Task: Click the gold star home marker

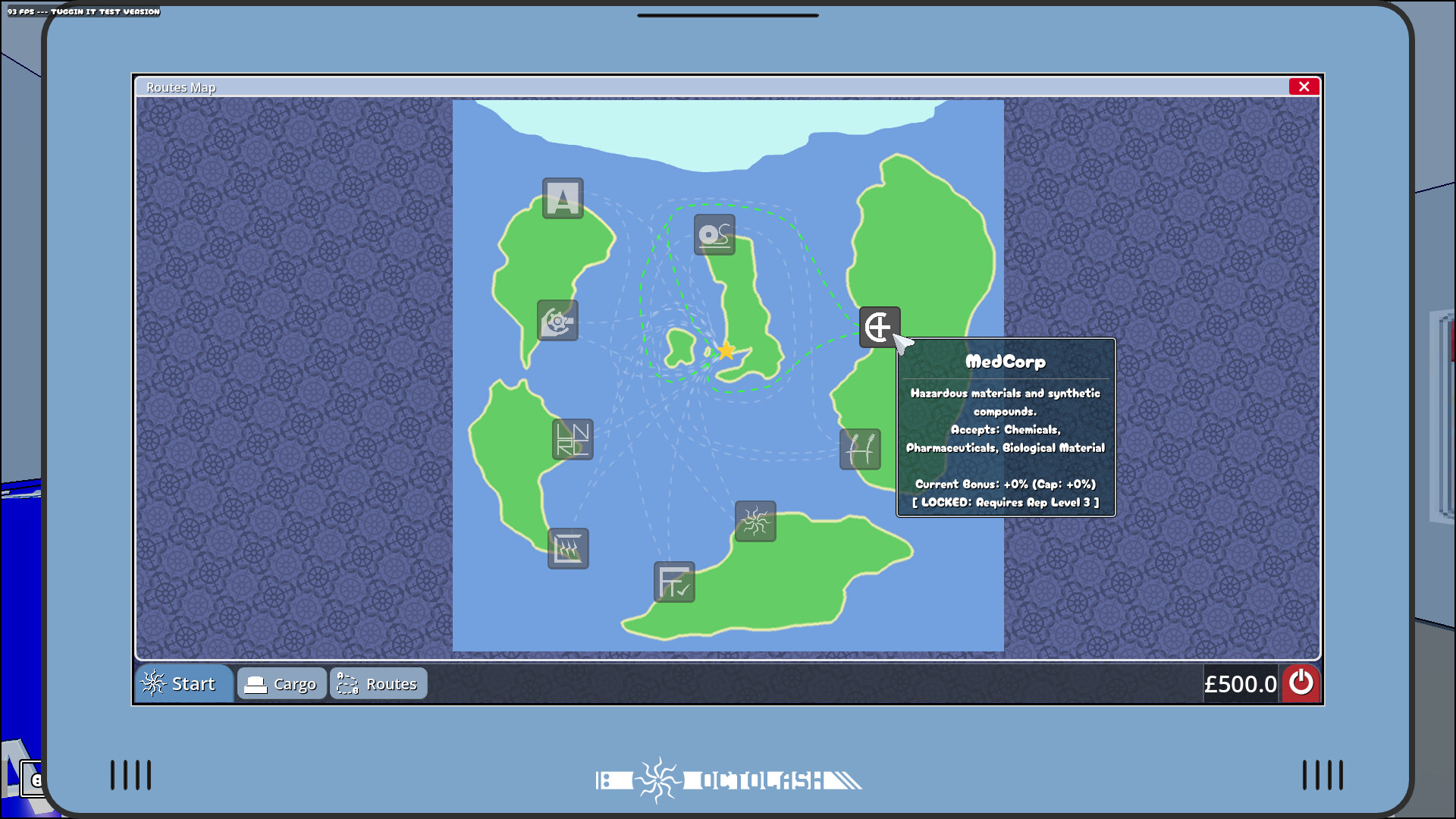Action: 726,350
